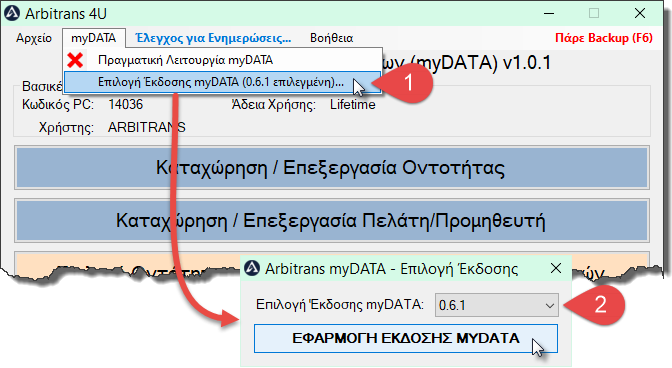This screenshot has width=672, height=368.
Task: Click the Επιλογή Έκδοσης myDATA: label
Action: tap(340, 305)
